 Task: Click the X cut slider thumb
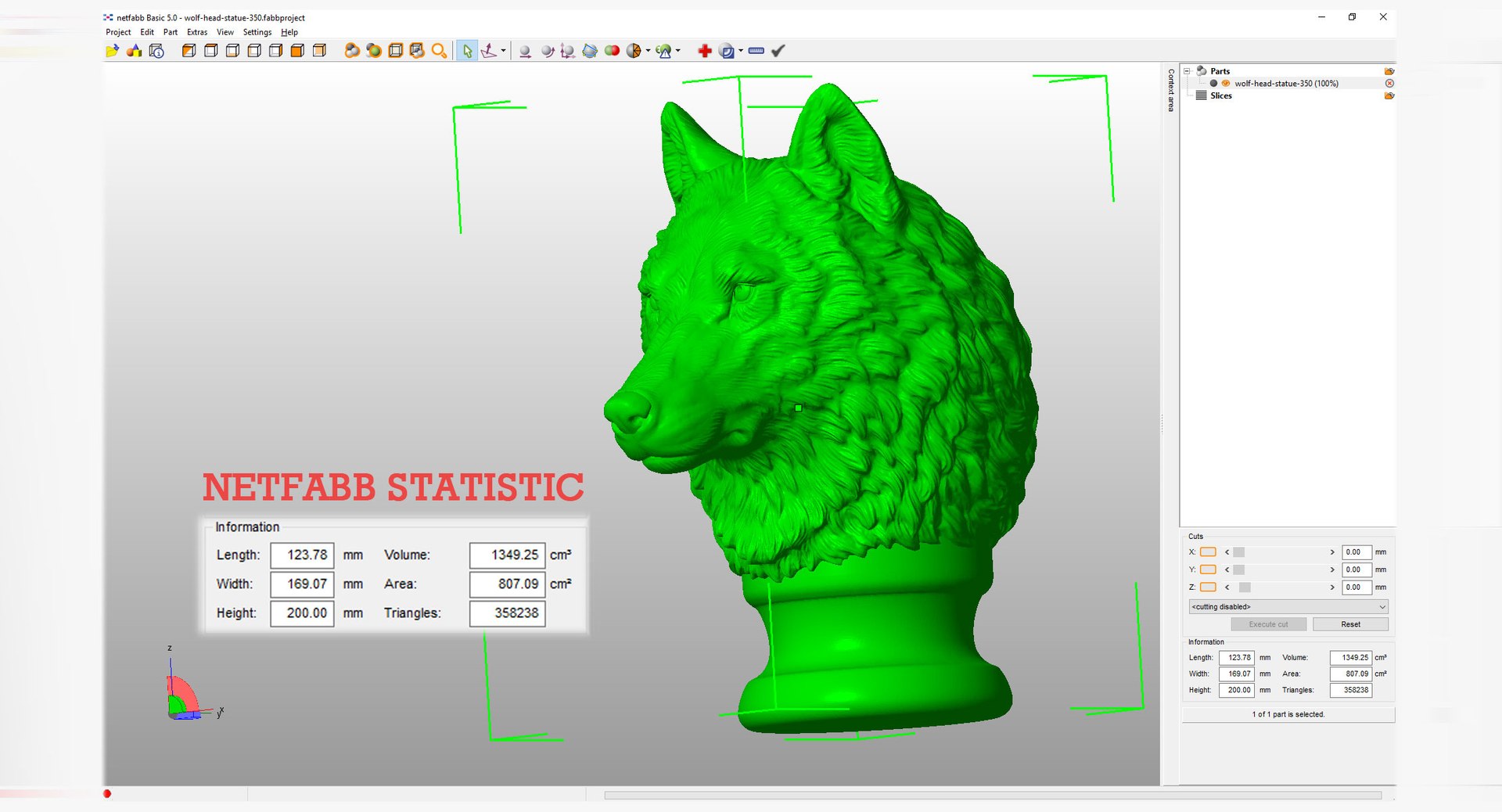click(x=1238, y=552)
